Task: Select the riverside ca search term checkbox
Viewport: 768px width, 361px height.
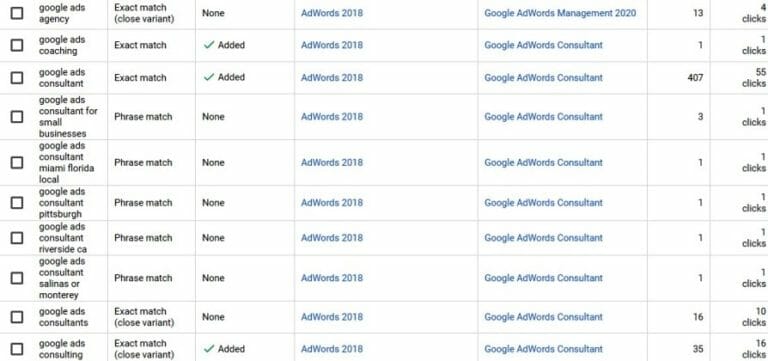Action: click(17, 238)
